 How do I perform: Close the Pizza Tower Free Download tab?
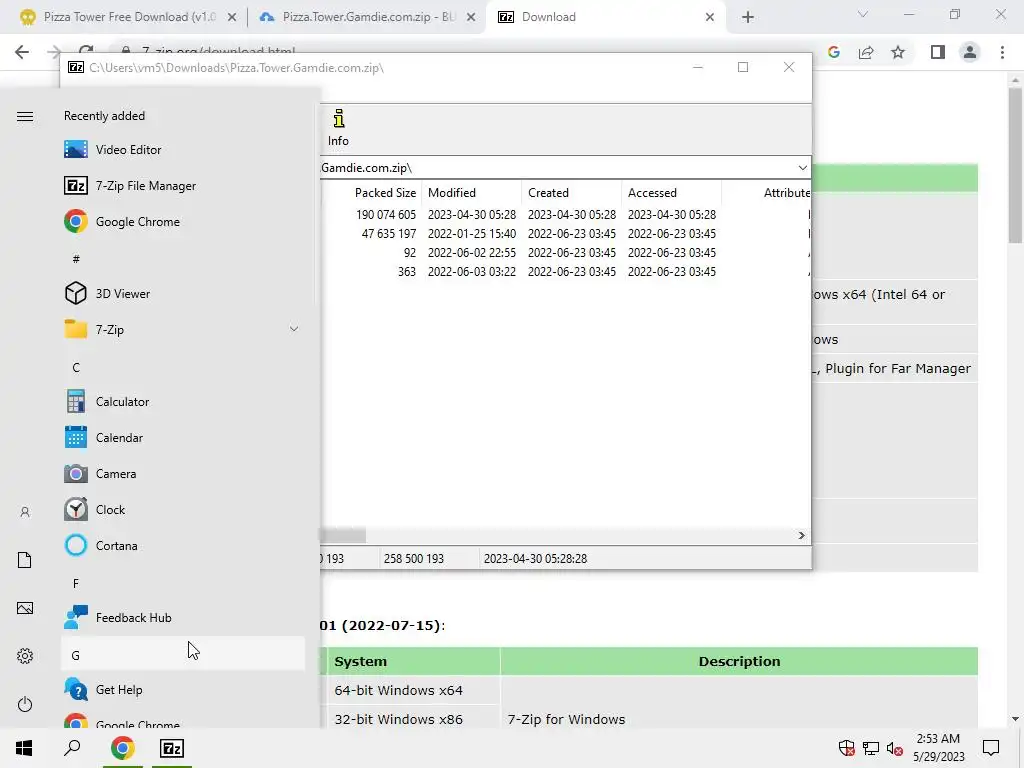pyautogui.click(x=231, y=18)
